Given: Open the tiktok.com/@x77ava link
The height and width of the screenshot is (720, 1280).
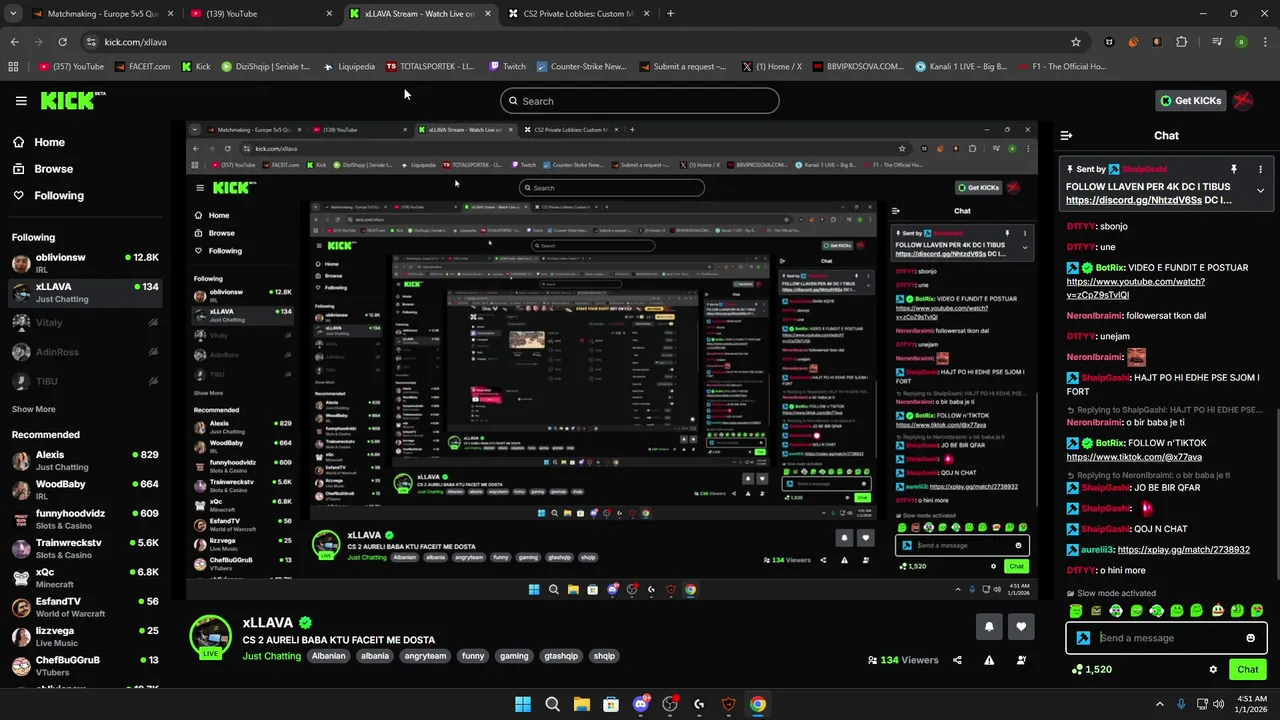Looking at the screenshot, I should [x=1134, y=457].
